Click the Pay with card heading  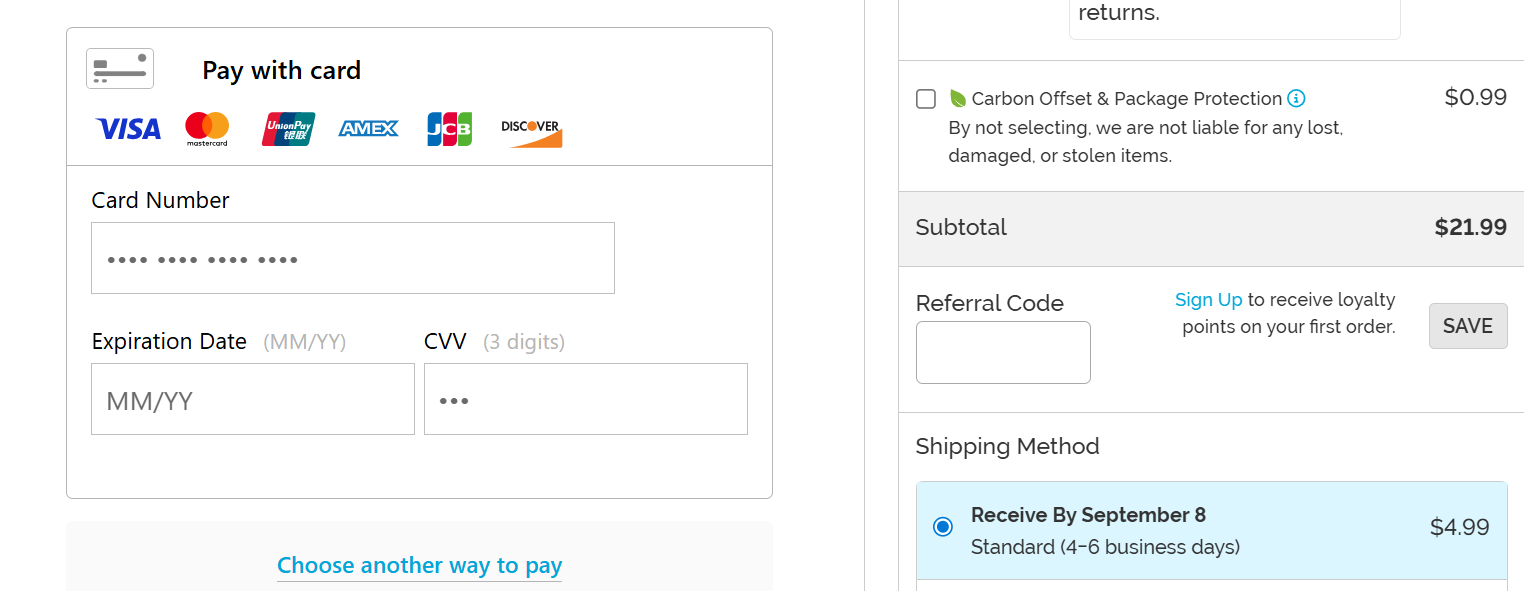point(281,70)
